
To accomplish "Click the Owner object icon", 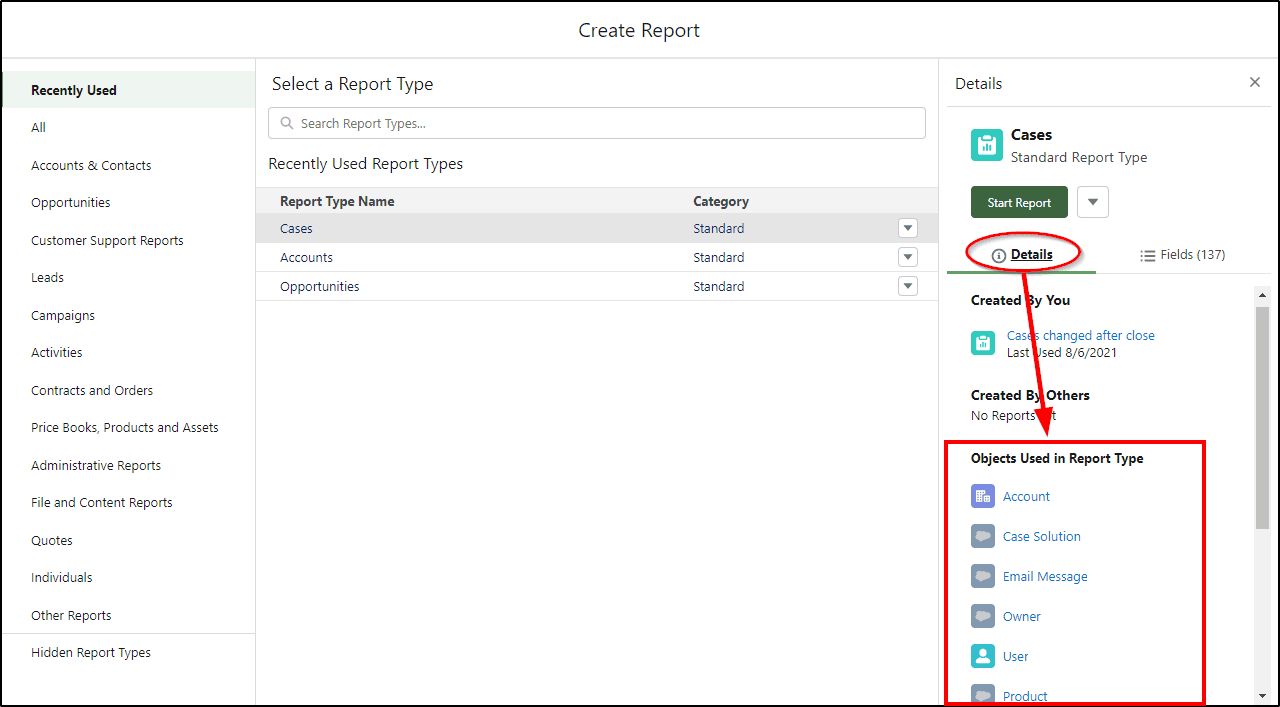I will [x=983, y=616].
